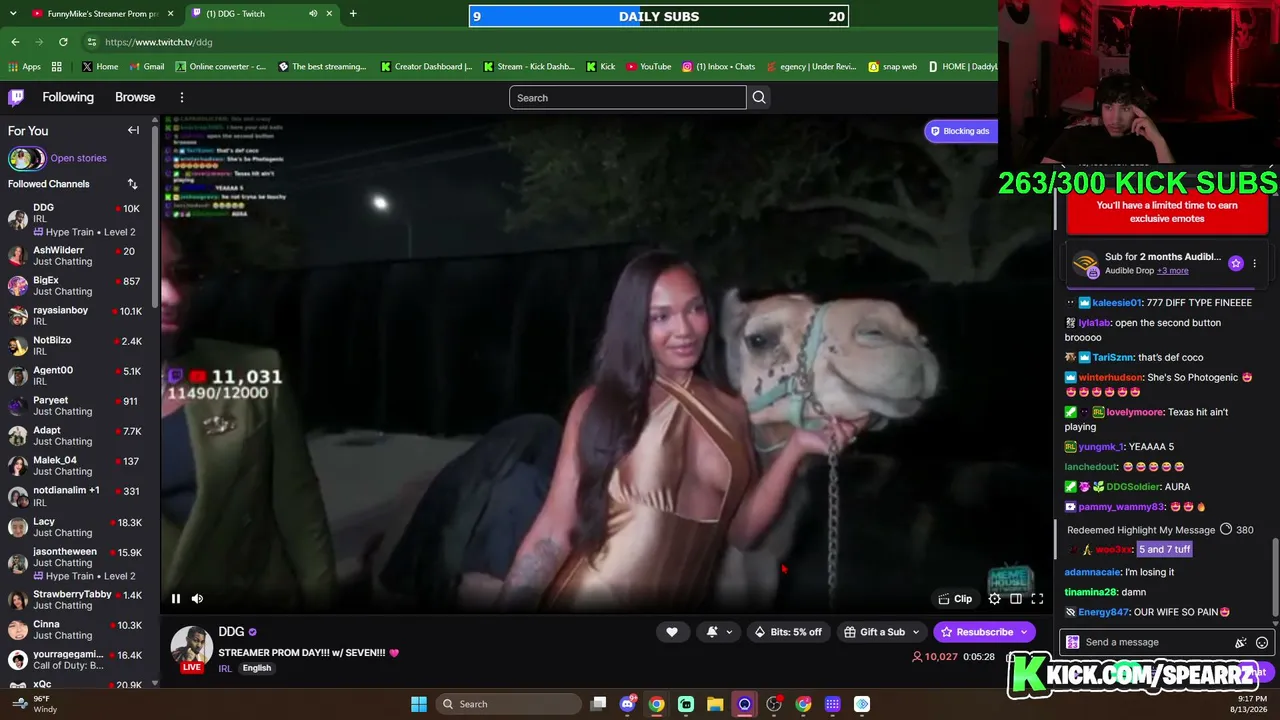Open the Audible Drop options menu
The width and height of the screenshot is (1280, 720).
tap(1255, 264)
